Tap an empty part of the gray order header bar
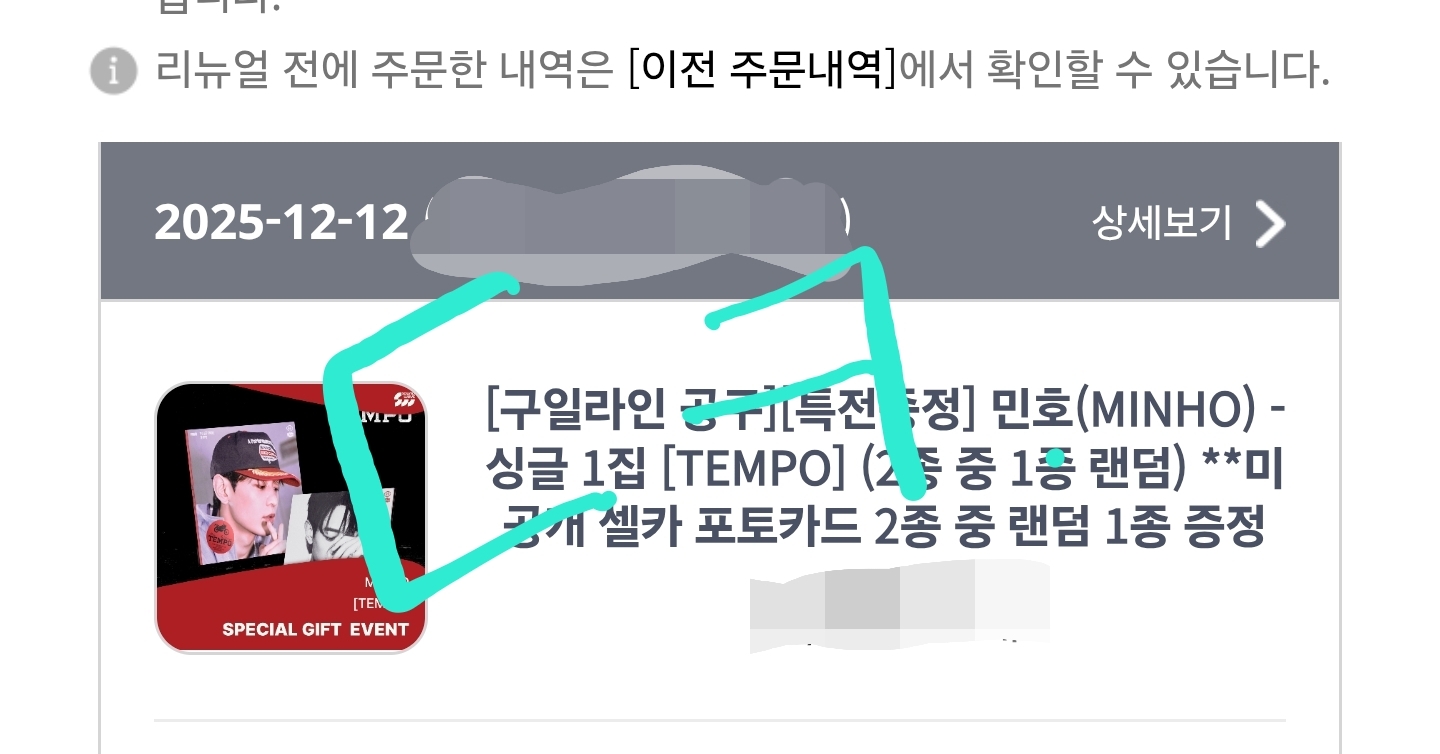 (x=970, y=222)
